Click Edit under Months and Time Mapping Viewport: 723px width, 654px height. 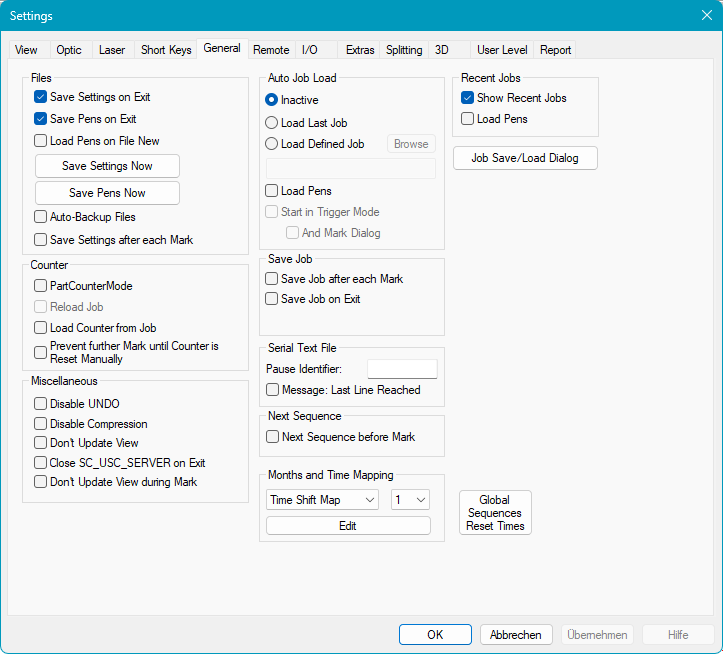348,526
